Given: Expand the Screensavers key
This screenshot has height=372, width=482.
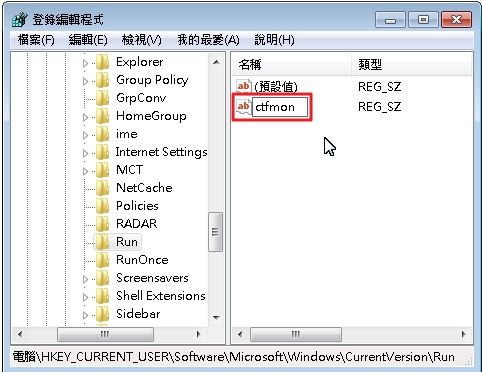Looking at the screenshot, I should [x=85, y=279].
